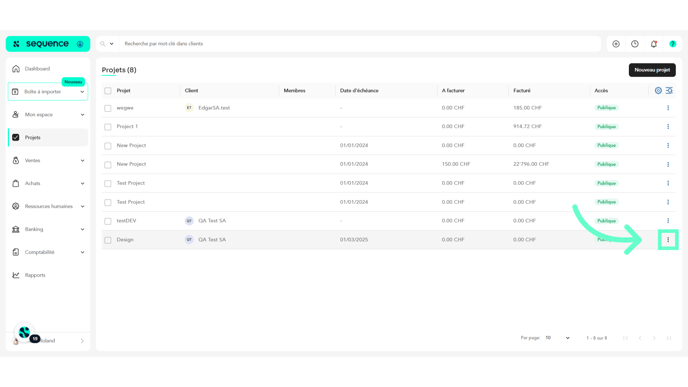Open three-dot menu for testDEV row

[668, 221]
